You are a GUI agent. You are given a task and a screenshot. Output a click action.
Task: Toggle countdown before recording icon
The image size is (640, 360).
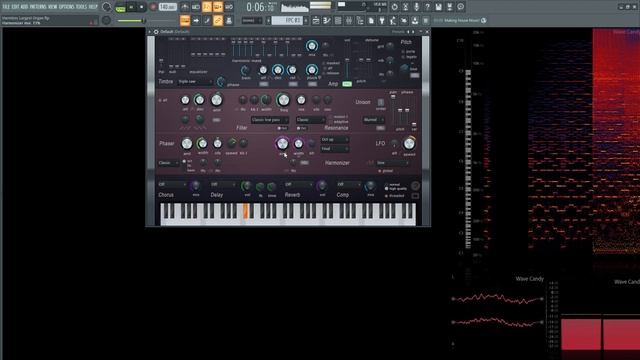[x=207, y=7]
